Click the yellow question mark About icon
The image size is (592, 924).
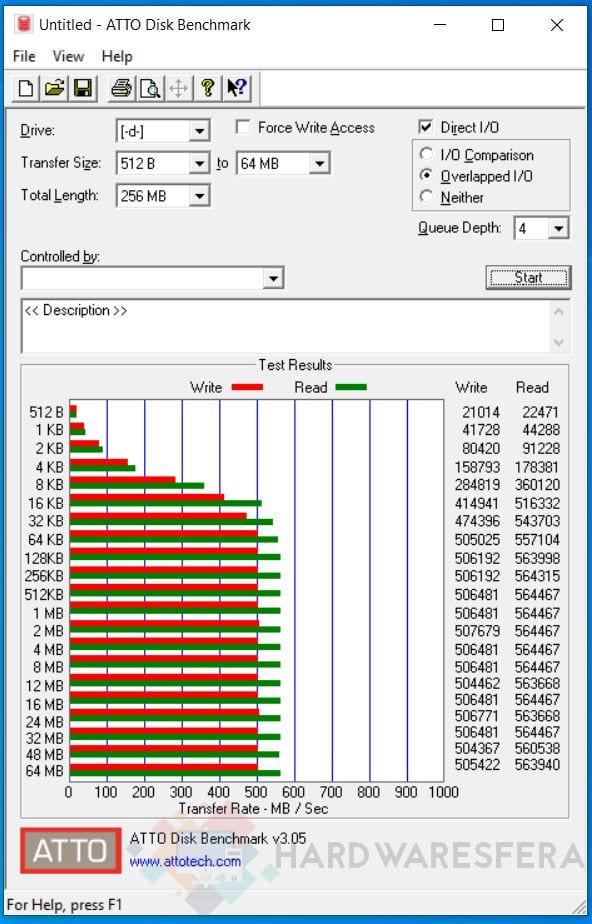click(x=207, y=88)
